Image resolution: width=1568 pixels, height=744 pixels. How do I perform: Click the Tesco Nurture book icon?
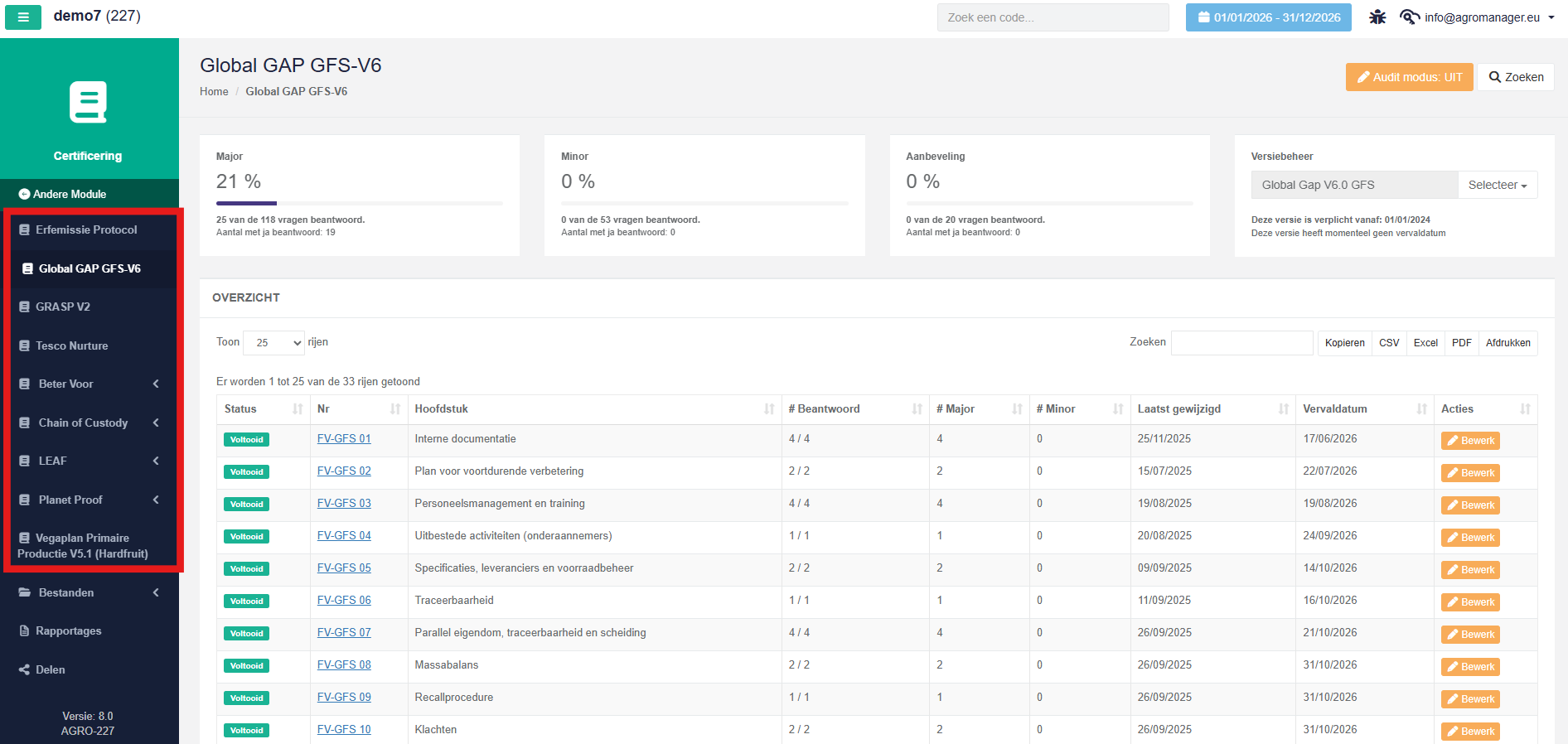[x=25, y=345]
